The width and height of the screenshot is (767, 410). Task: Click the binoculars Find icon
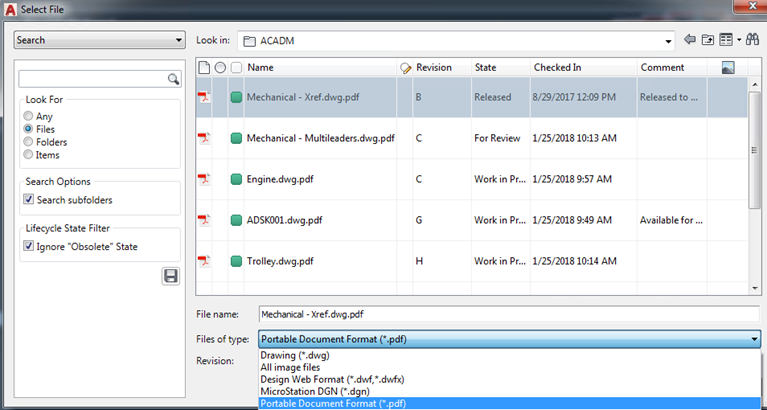pos(752,40)
